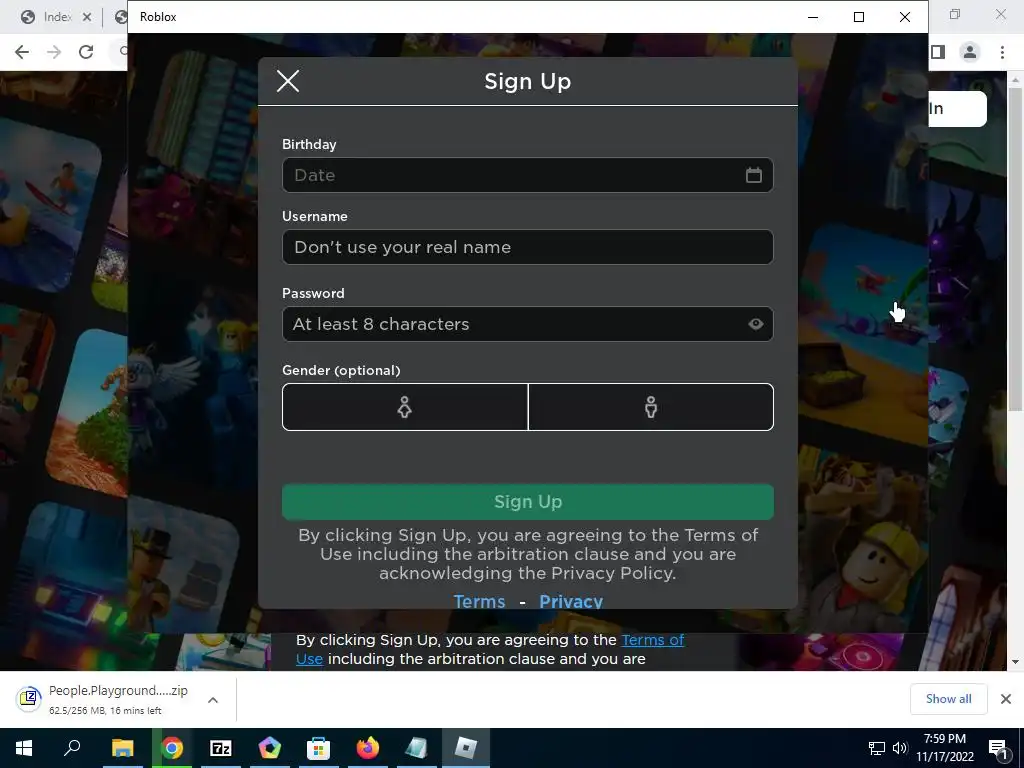Click the Chrome forward arrow
This screenshot has width=1024, height=768.
[54, 52]
